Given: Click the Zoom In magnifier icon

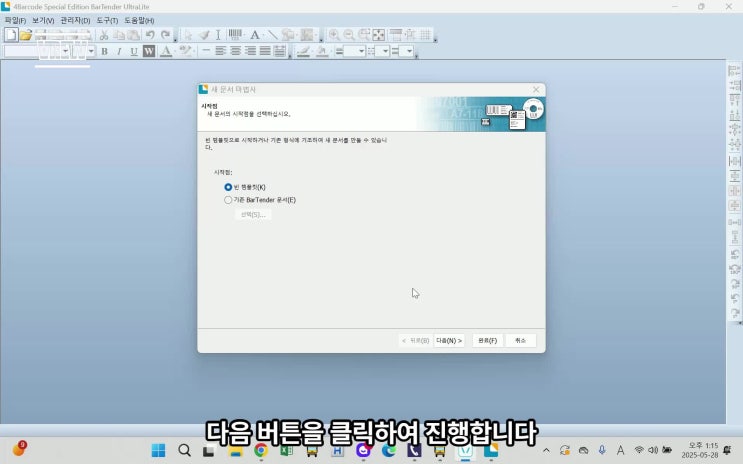Looking at the screenshot, I should click(333, 35).
